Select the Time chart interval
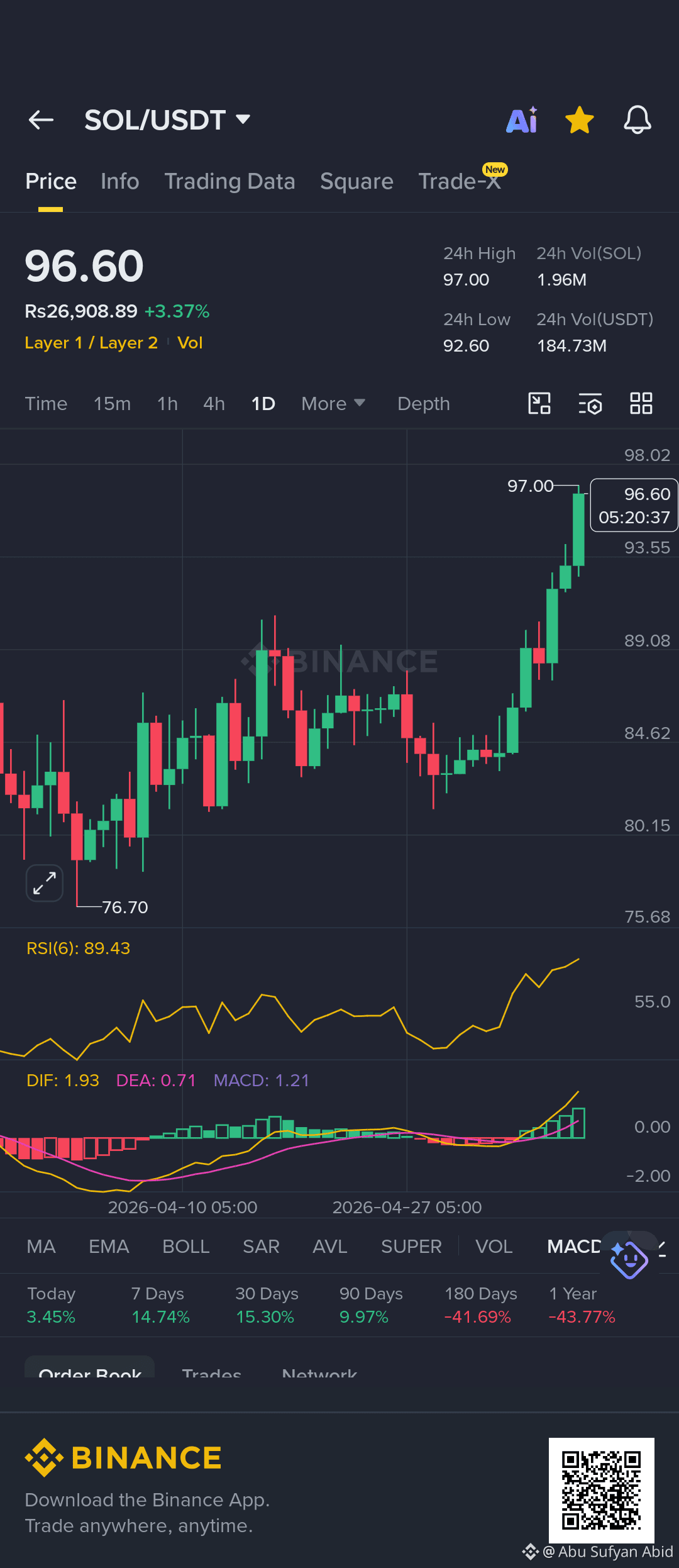Screen dimensions: 679x1568 (x=46, y=403)
